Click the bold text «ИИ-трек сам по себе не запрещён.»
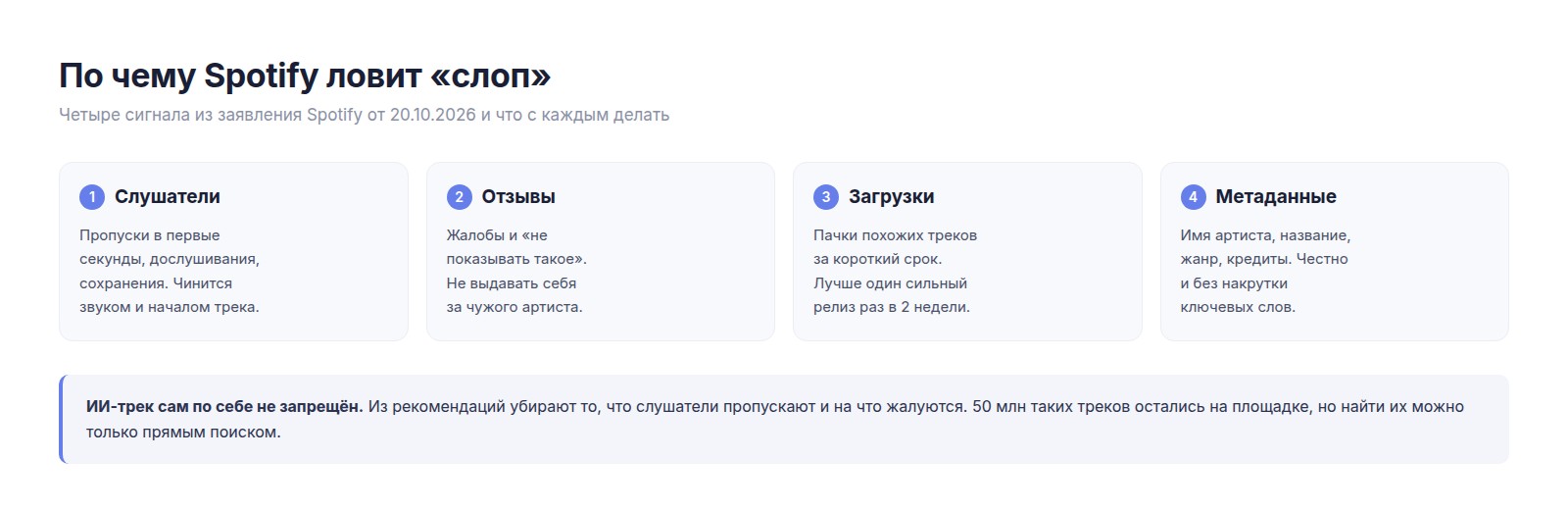 click(224, 407)
